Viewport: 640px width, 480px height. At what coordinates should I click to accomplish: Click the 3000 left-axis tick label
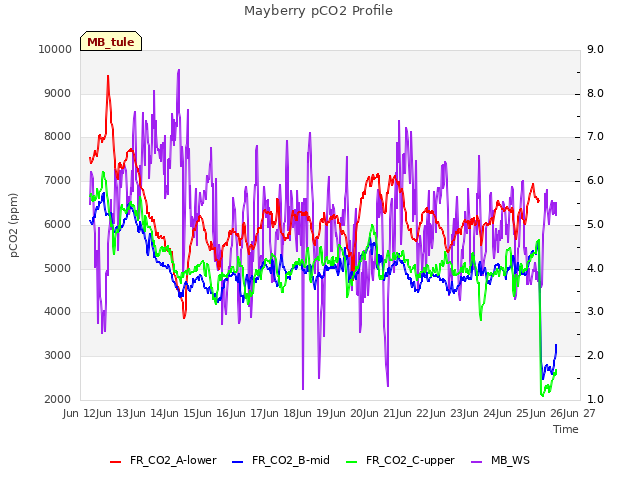[x=58, y=356]
